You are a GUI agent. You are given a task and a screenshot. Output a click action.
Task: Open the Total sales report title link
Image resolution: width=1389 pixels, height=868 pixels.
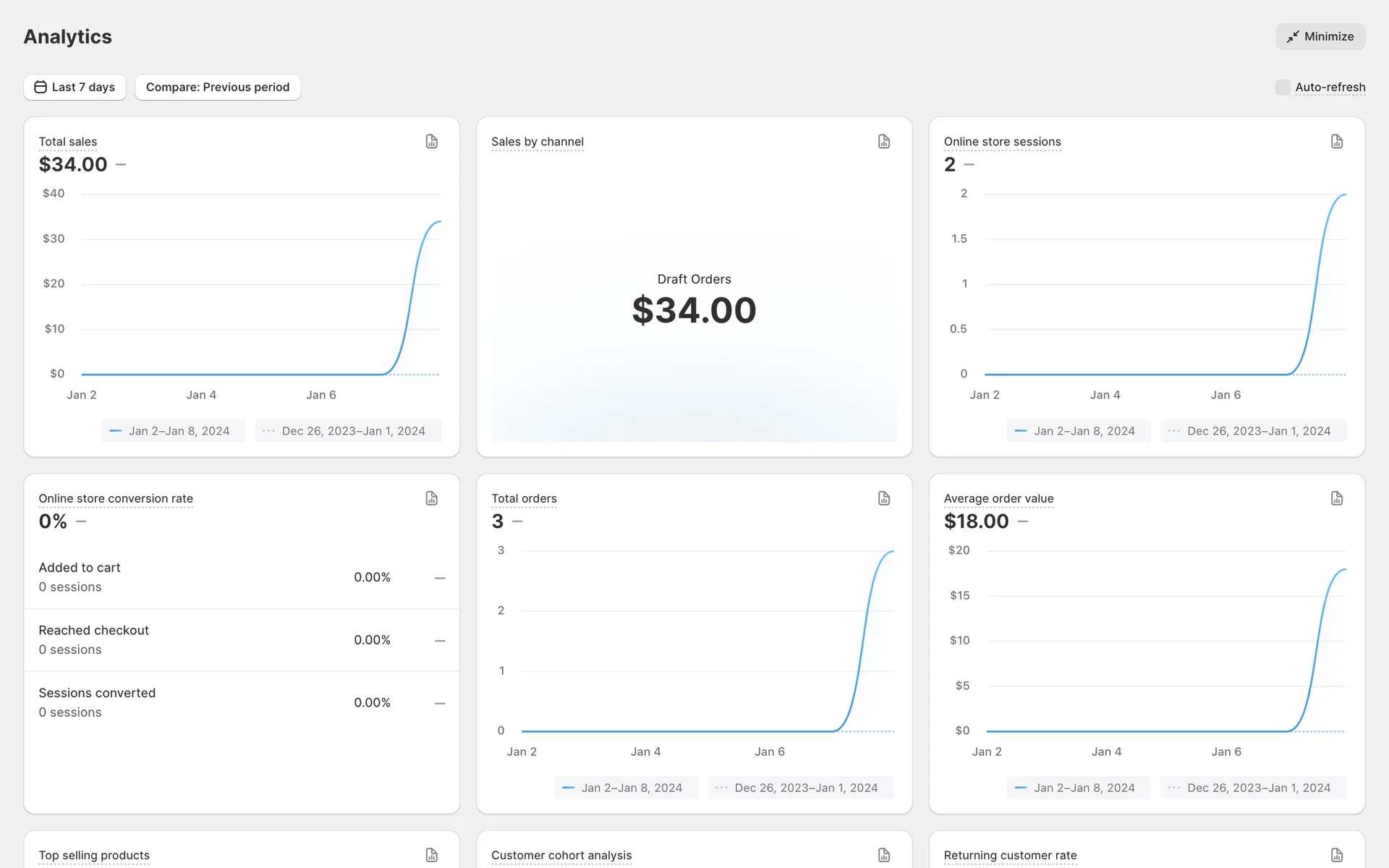click(x=67, y=142)
